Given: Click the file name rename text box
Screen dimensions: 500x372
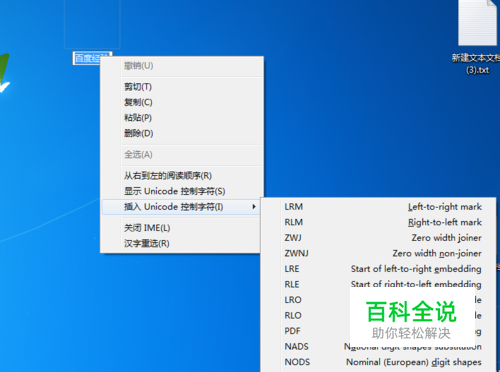Looking at the screenshot, I should pyautogui.click(x=87, y=58).
